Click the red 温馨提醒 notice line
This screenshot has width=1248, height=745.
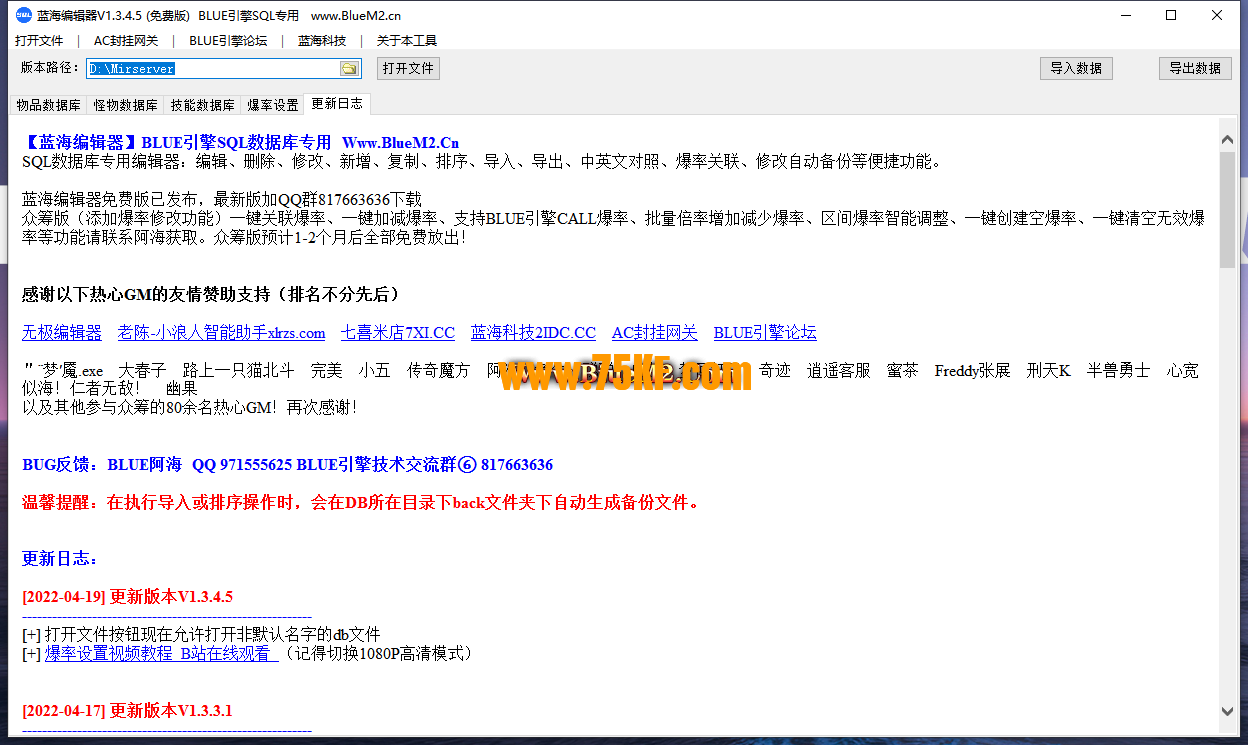coord(361,503)
